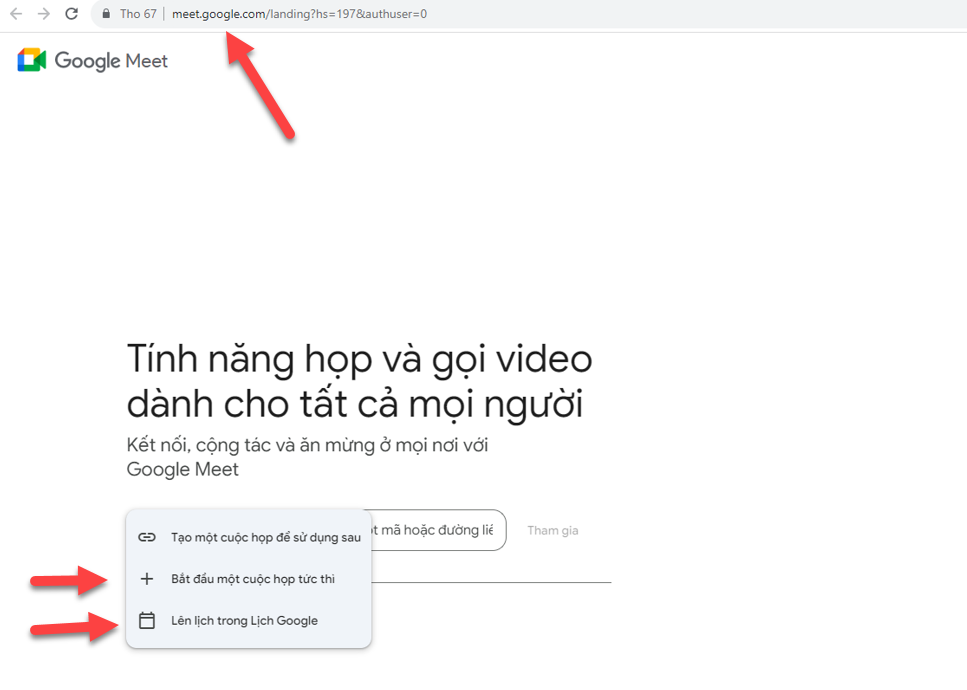Click the "Tho 67" profile label in address bar
Viewport: 967px width, 690px height.
pyautogui.click(x=138, y=14)
